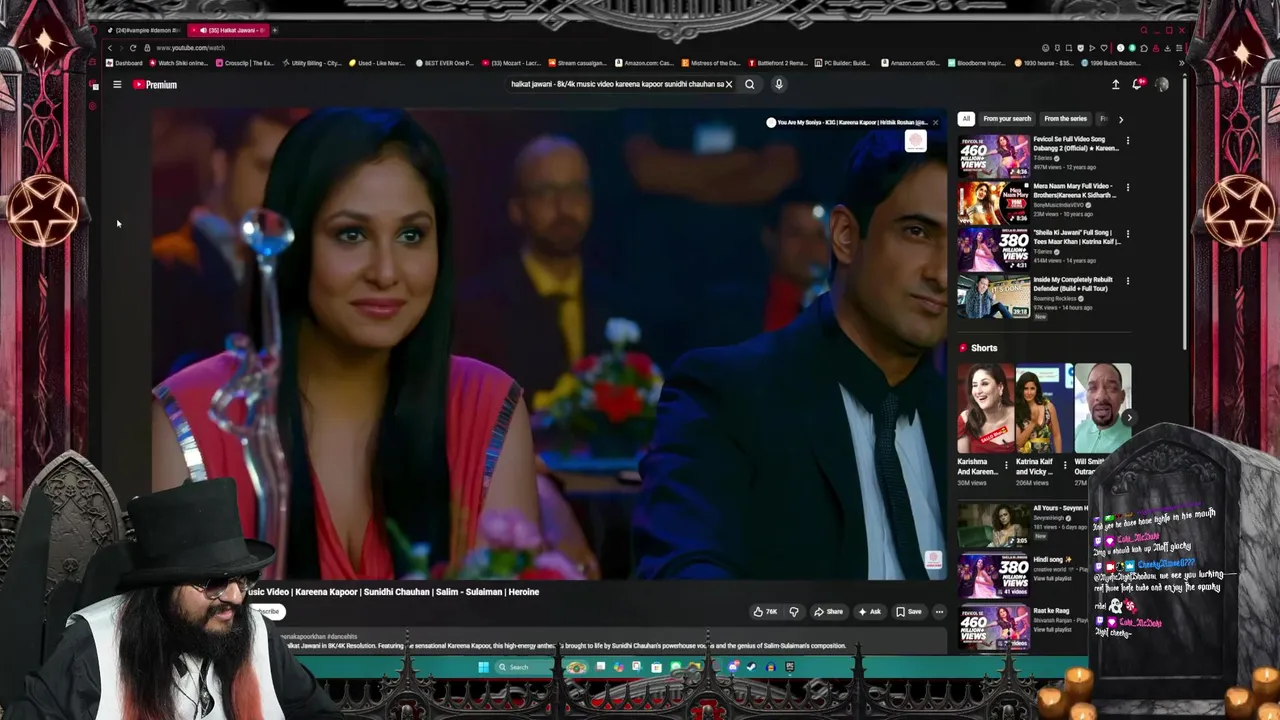Open the Amazon.com Cas bookmark
The image size is (1280, 720).
point(645,63)
